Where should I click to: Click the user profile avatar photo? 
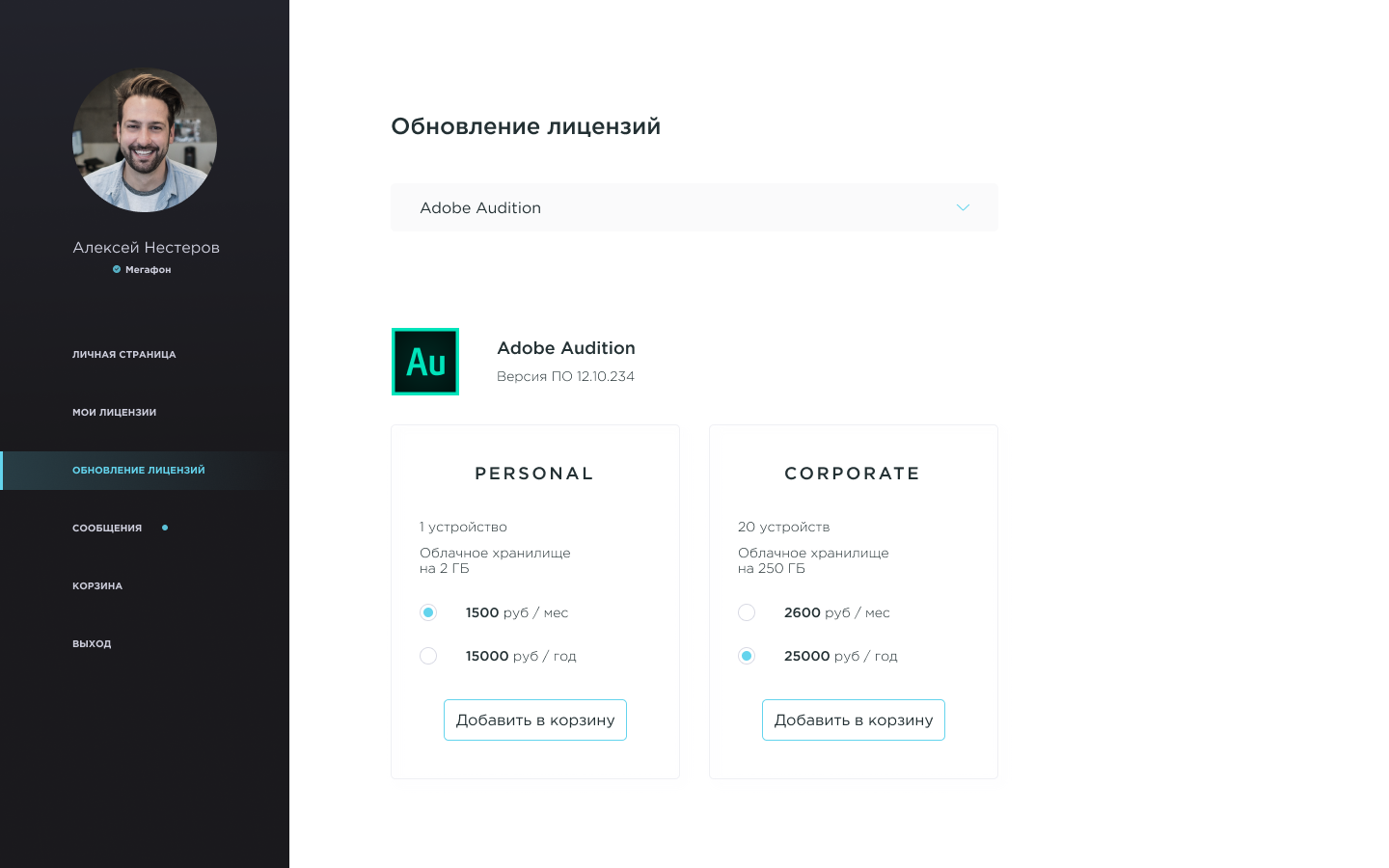point(145,140)
